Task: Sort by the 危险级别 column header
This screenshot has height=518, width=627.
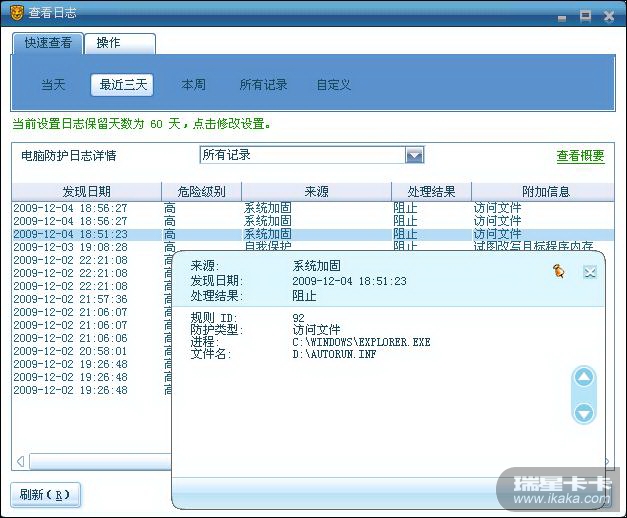Action: click(x=202, y=192)
